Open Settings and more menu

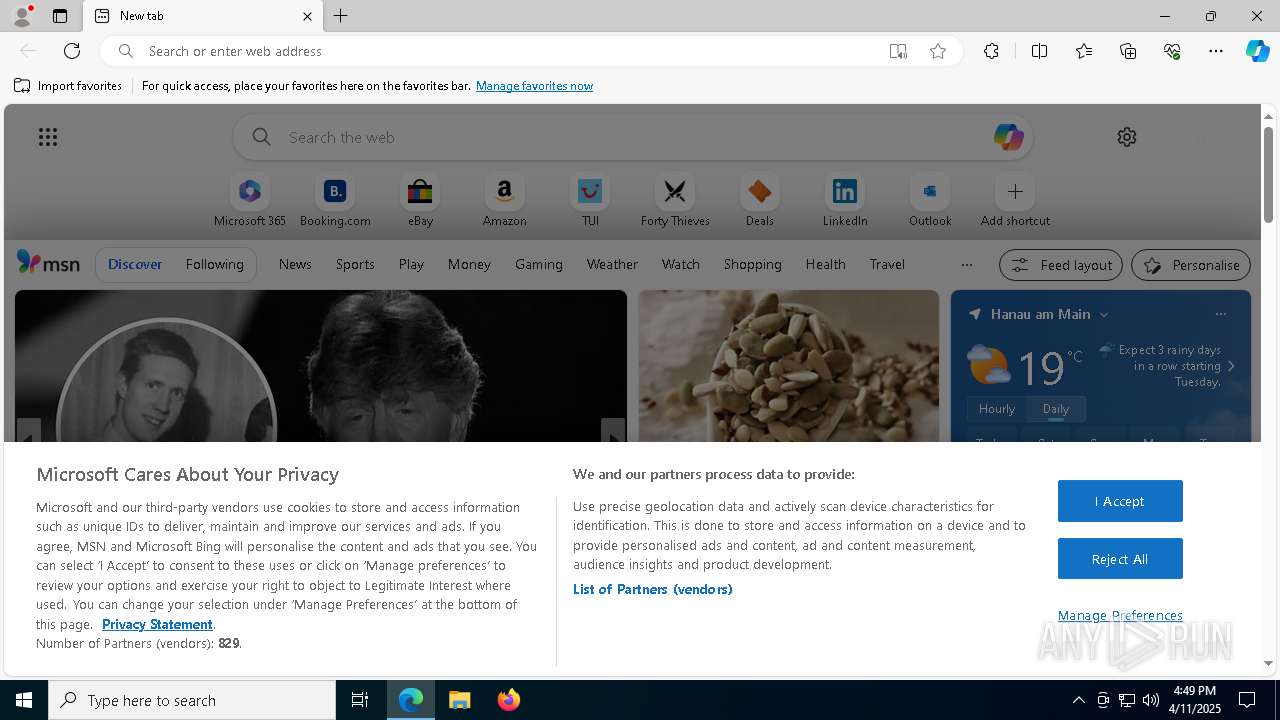(1216, 51)
